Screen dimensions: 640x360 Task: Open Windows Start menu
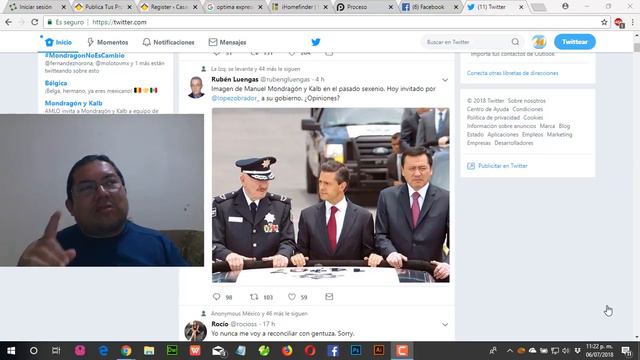[x=11, y=351]
